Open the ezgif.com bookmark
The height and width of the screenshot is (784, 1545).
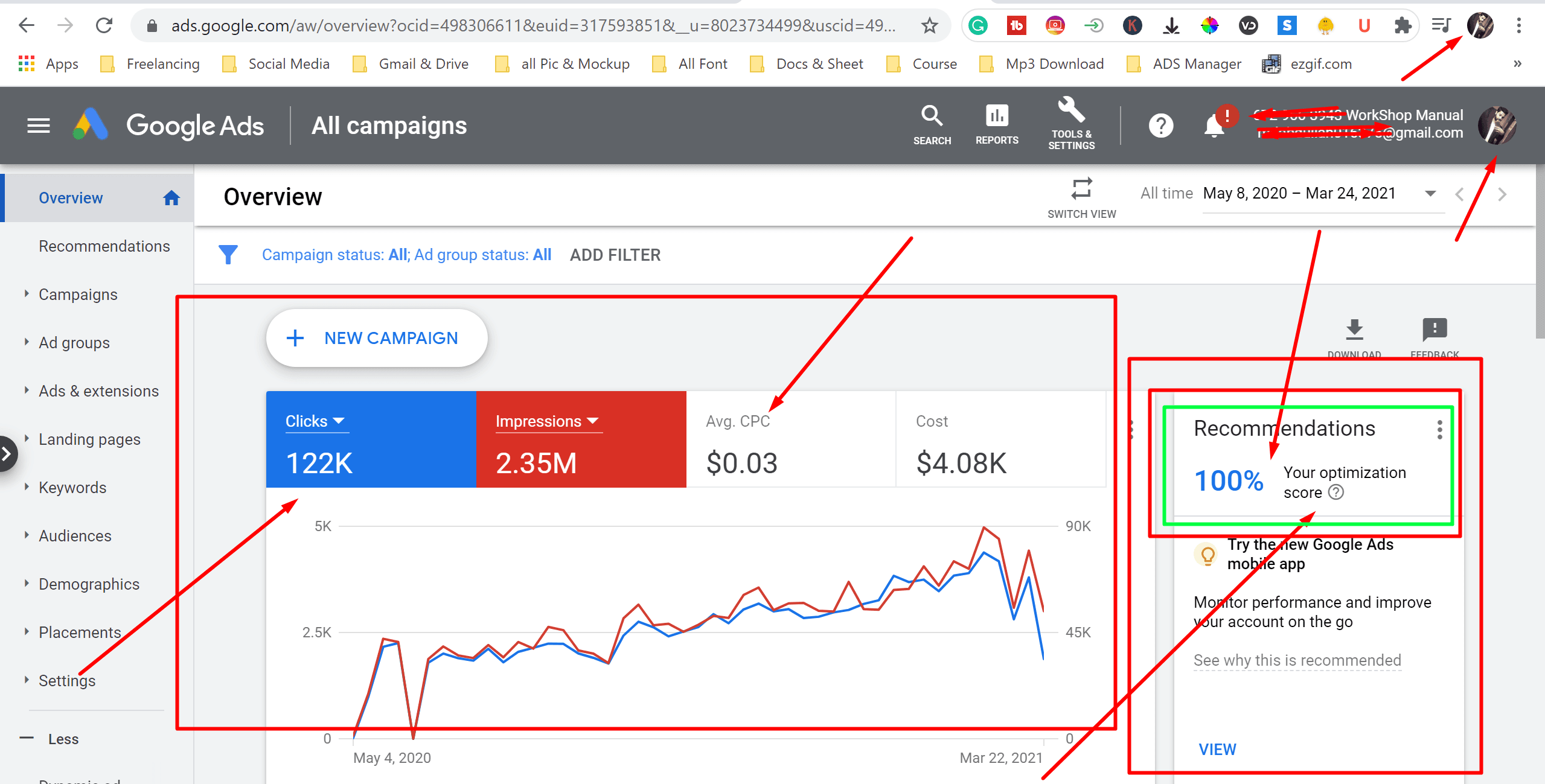(x=1307, y=64)
